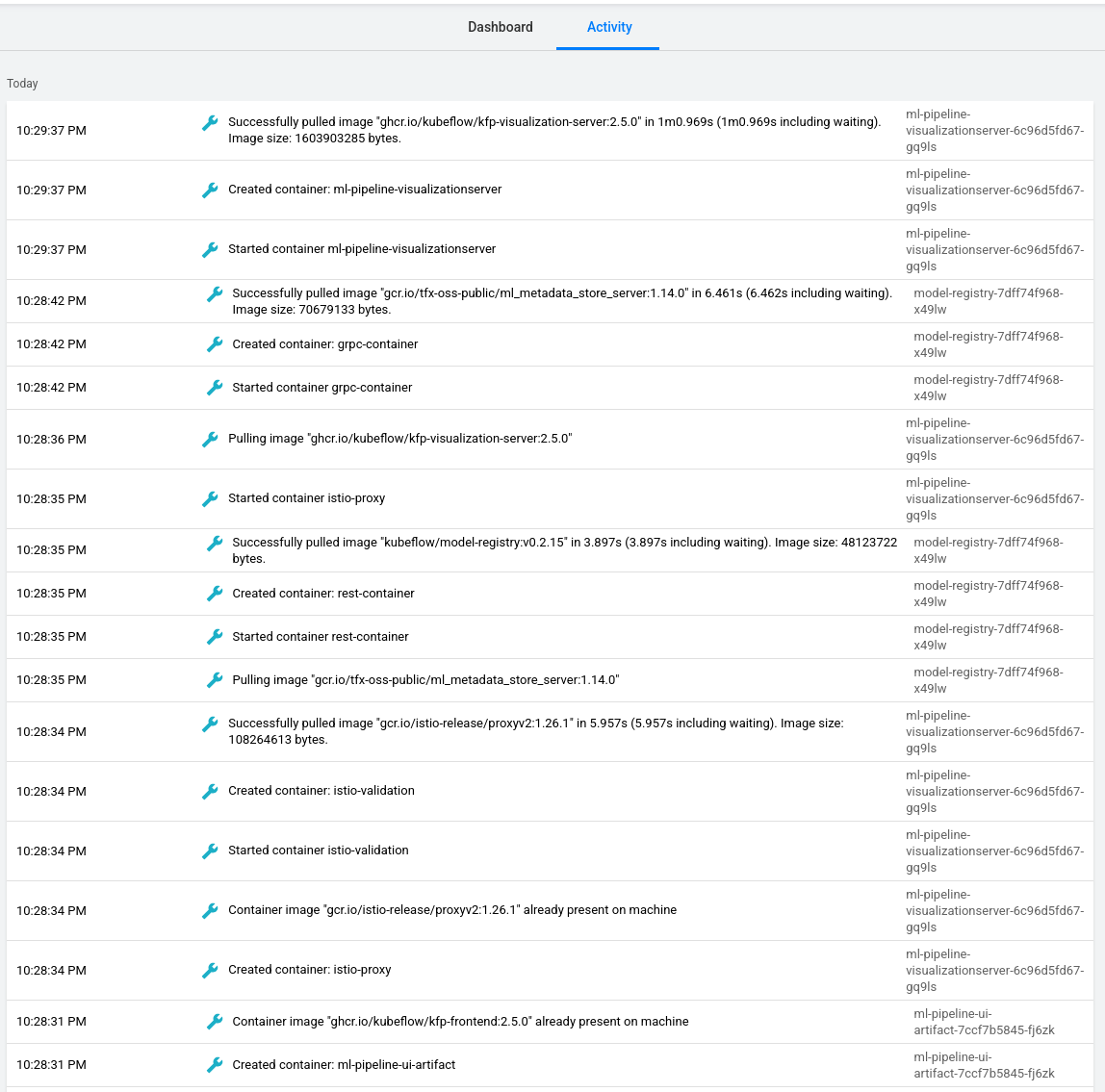Screen dimensions: 1105x1092
Task: Select the Activity tab
Action: (x=609, y=27)
